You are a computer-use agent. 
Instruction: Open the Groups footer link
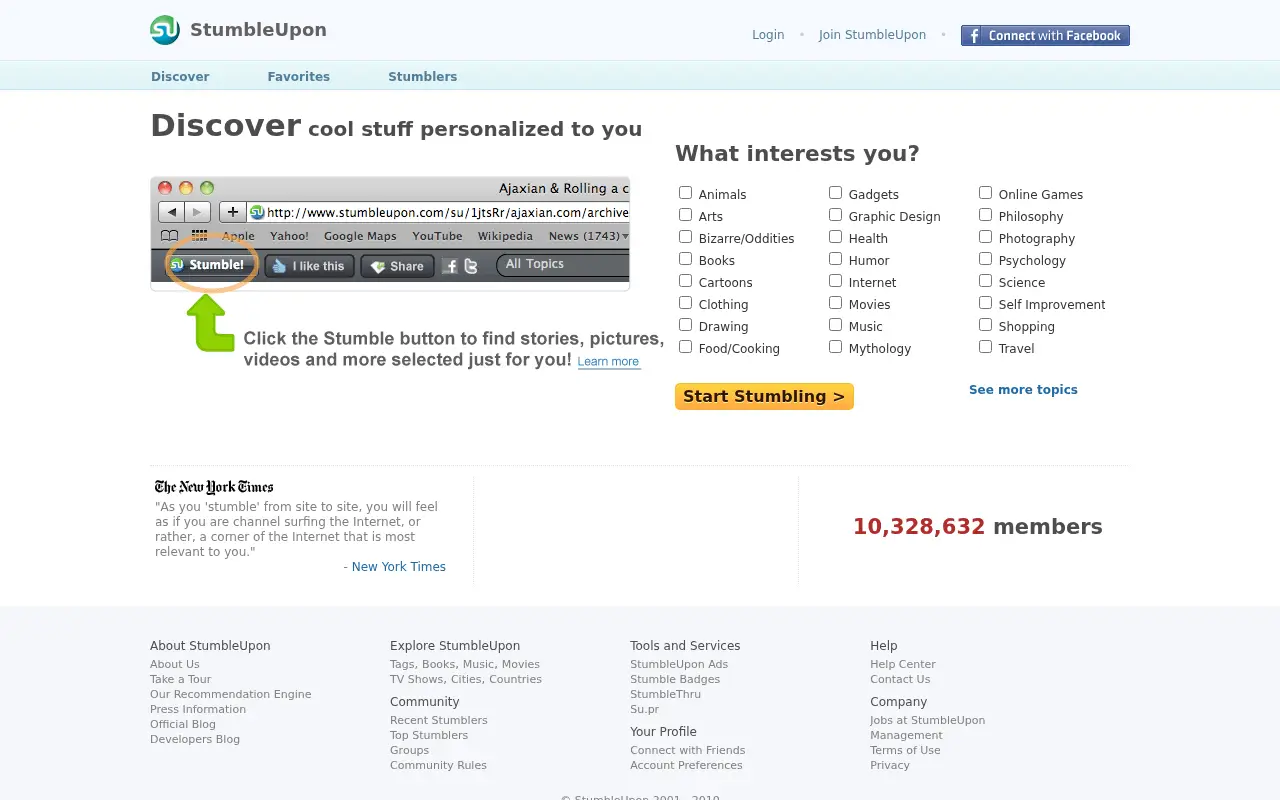(x=409, y=750)
